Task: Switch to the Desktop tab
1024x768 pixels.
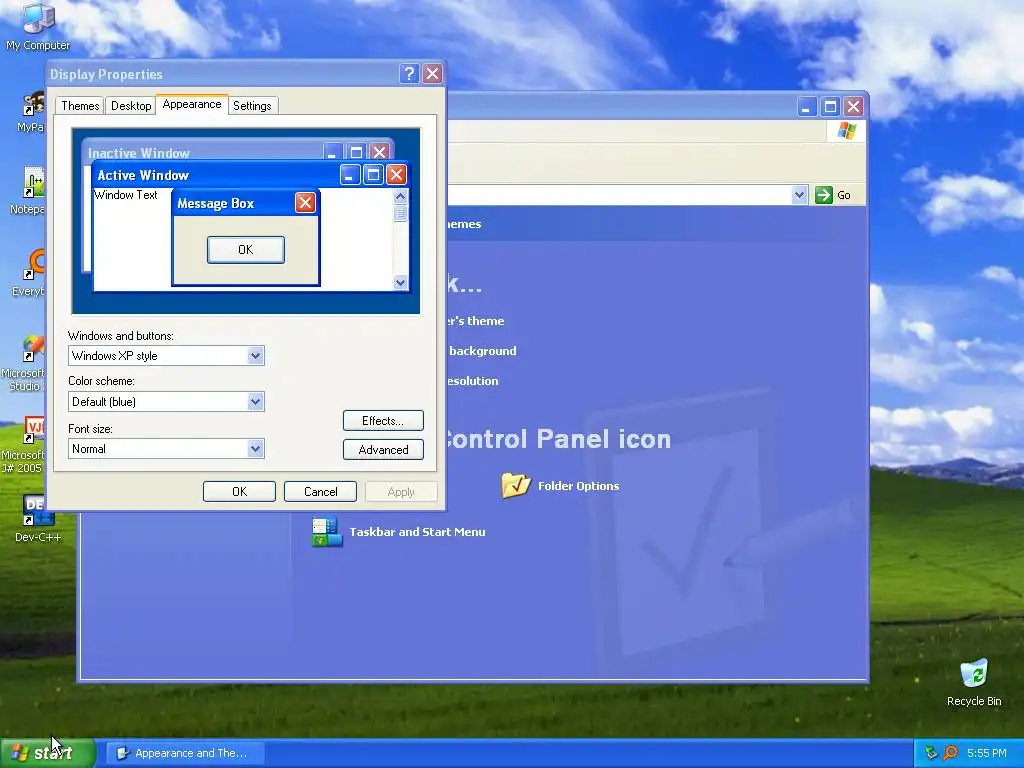Action: coord(131,106)
